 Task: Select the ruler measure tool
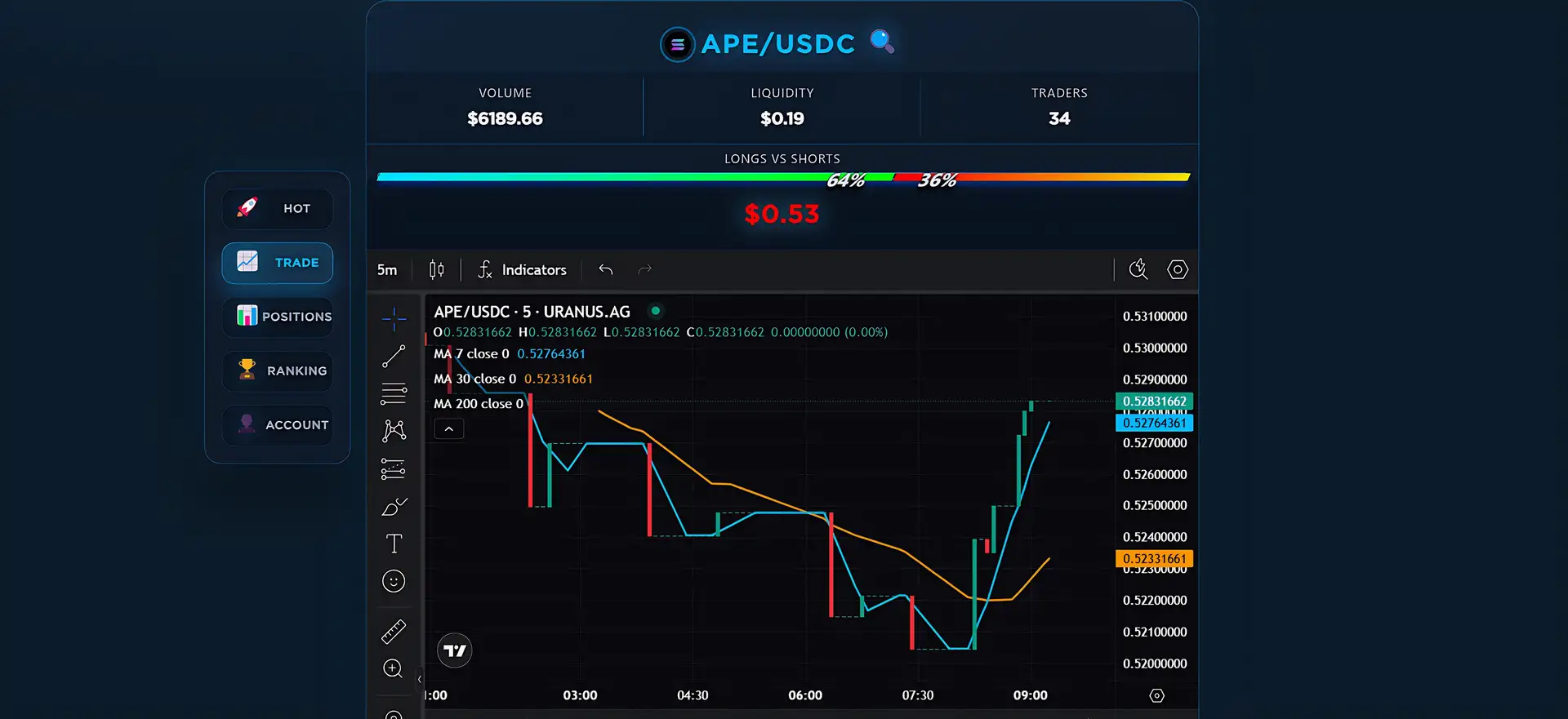pyautogui.click(x=394, y=632)
